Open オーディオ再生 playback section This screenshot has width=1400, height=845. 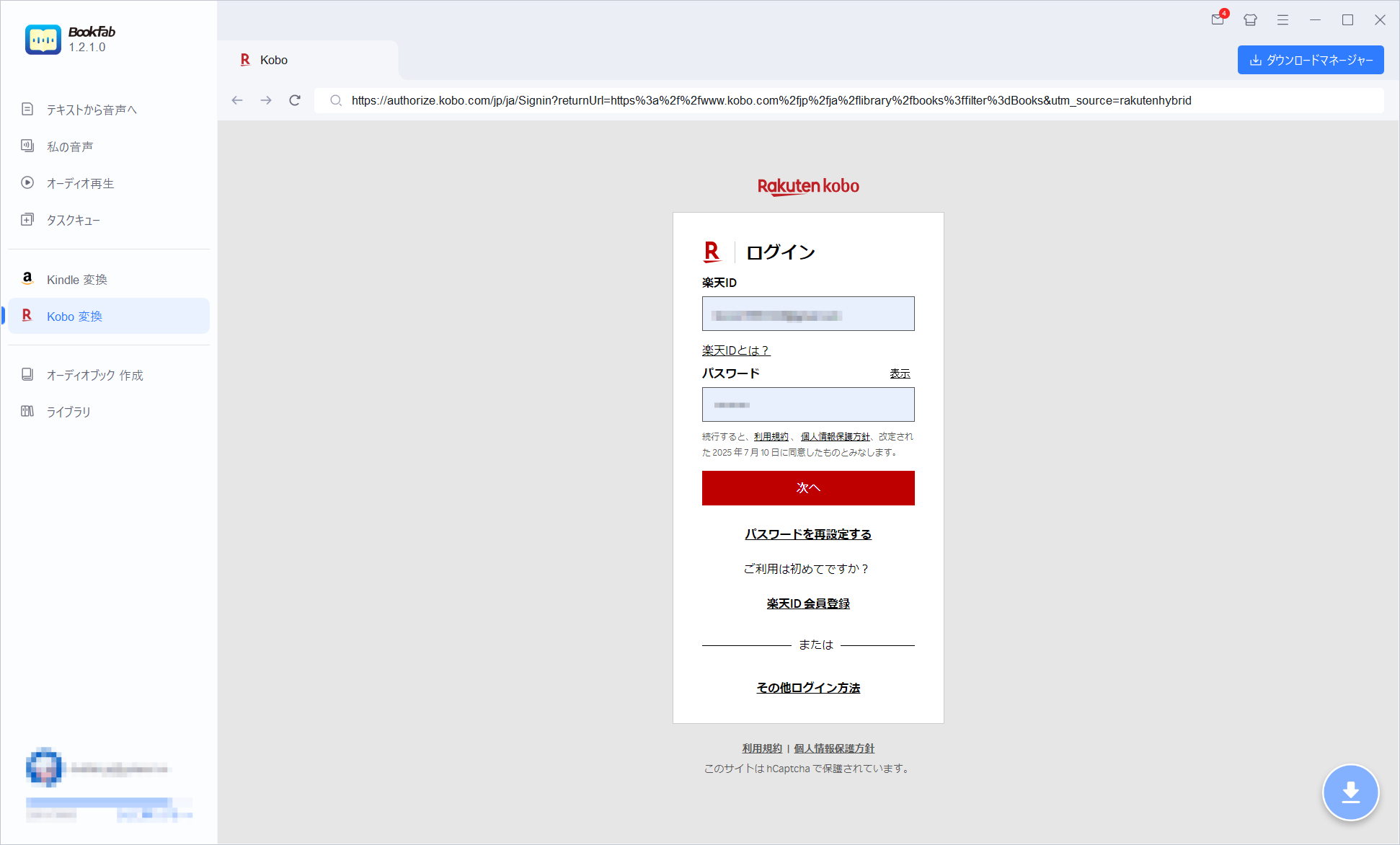tap(79, 183)
